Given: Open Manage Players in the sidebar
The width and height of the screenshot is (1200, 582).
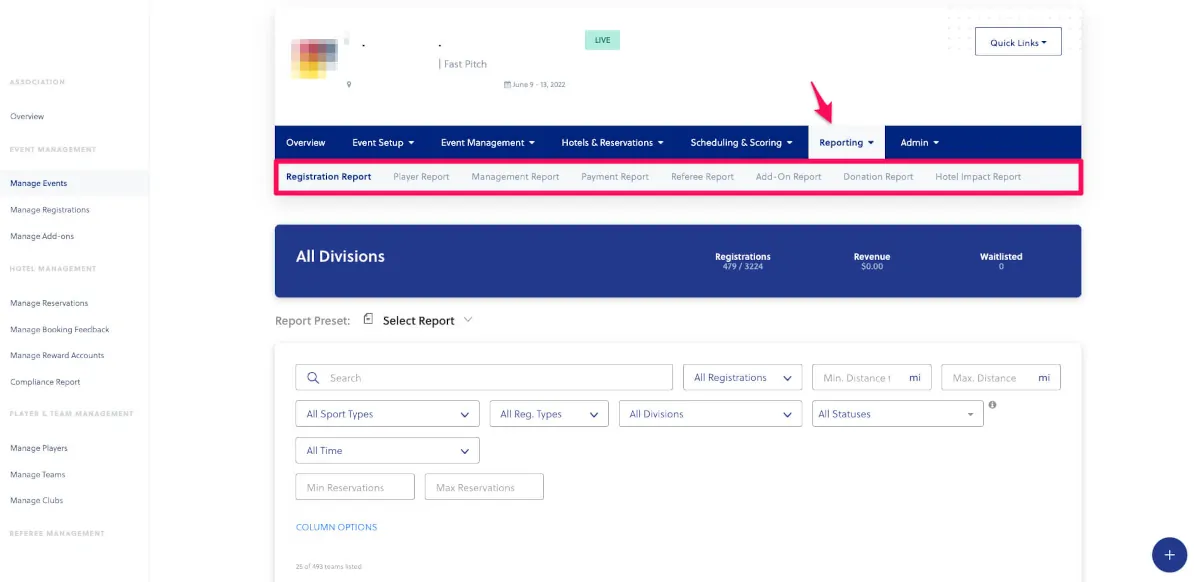Looking at the screenshot, I should pyautogui.click(x=39, y=448).
